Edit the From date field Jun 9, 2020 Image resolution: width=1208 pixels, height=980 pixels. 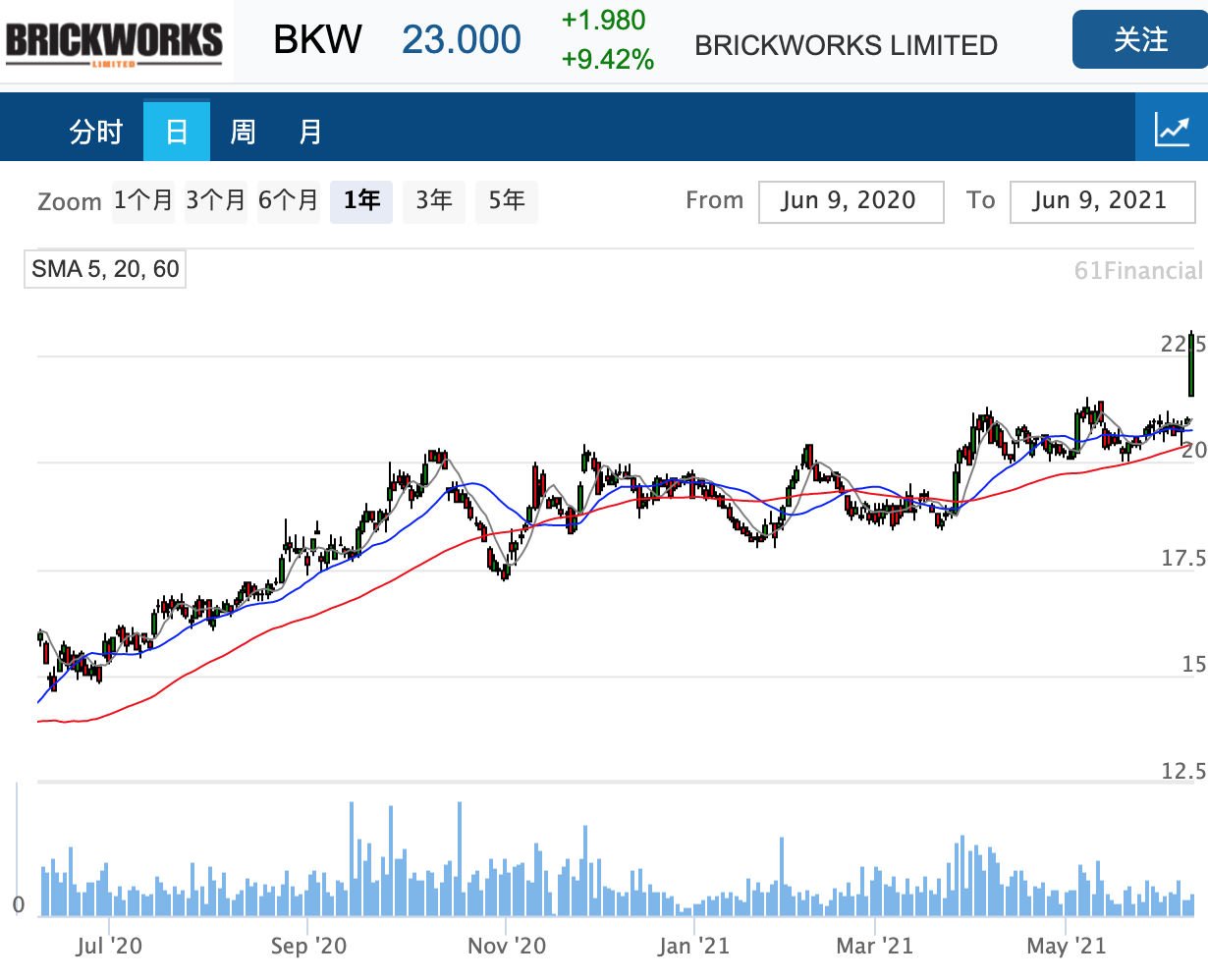851,201
